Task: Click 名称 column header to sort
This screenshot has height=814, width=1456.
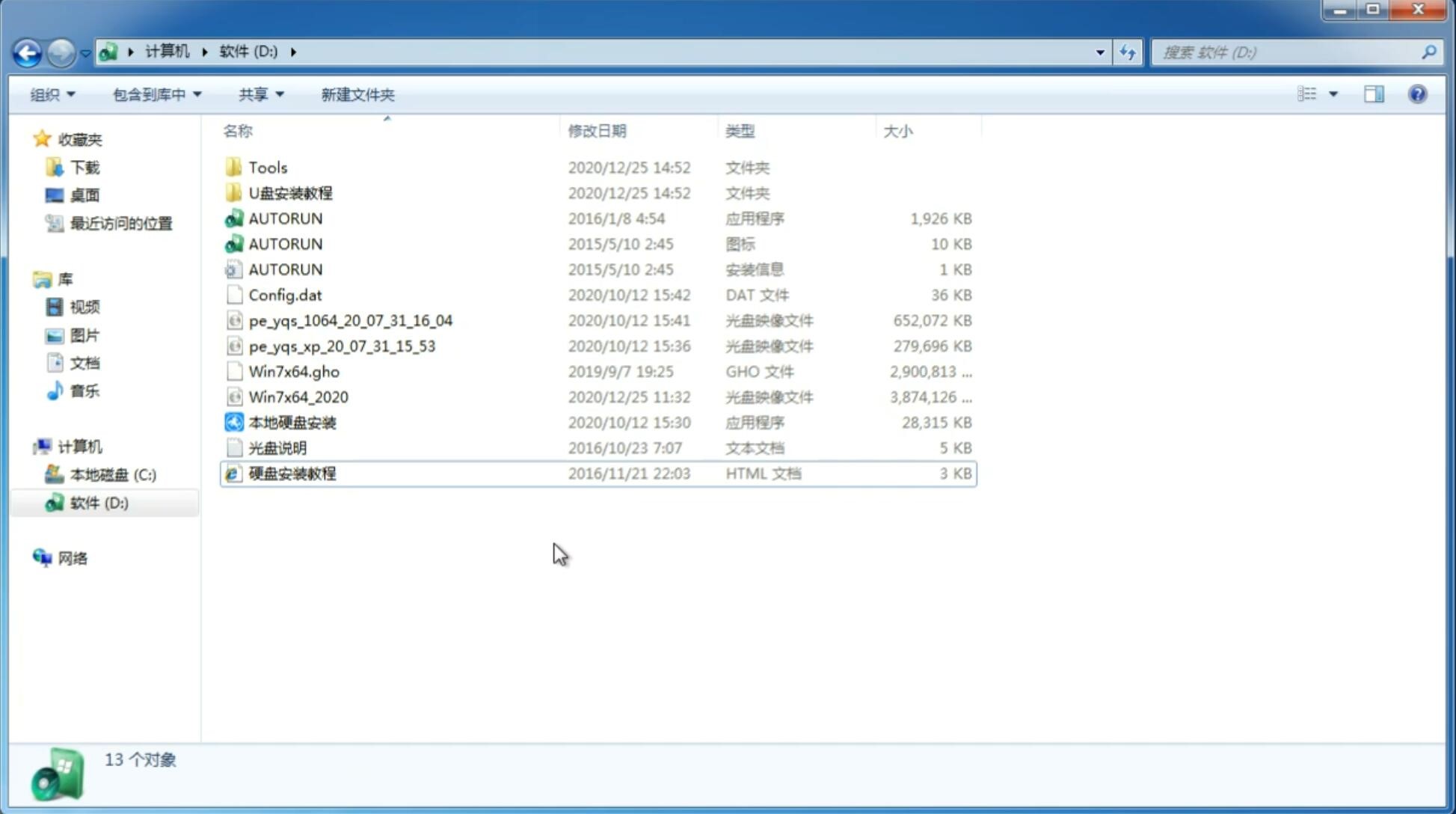Action: pos(237,130)
